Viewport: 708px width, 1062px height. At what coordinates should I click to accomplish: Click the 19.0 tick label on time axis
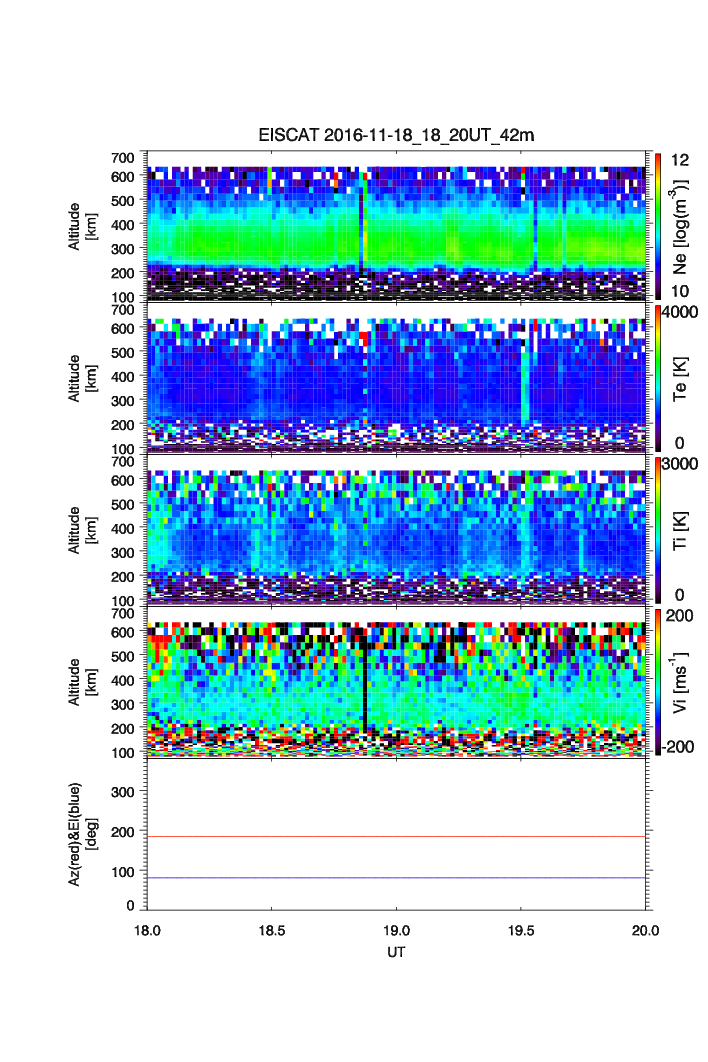click(397, 930)
